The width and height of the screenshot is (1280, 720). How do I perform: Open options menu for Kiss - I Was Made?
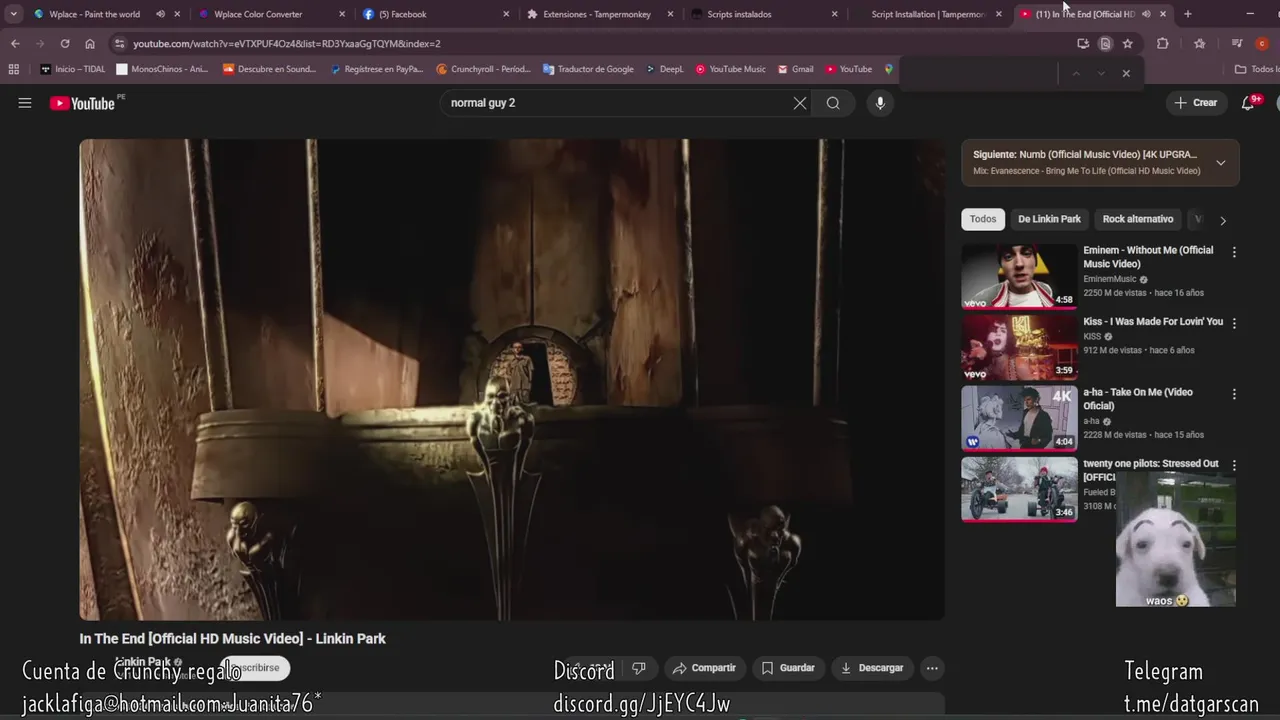click(x=1234, y=323)
